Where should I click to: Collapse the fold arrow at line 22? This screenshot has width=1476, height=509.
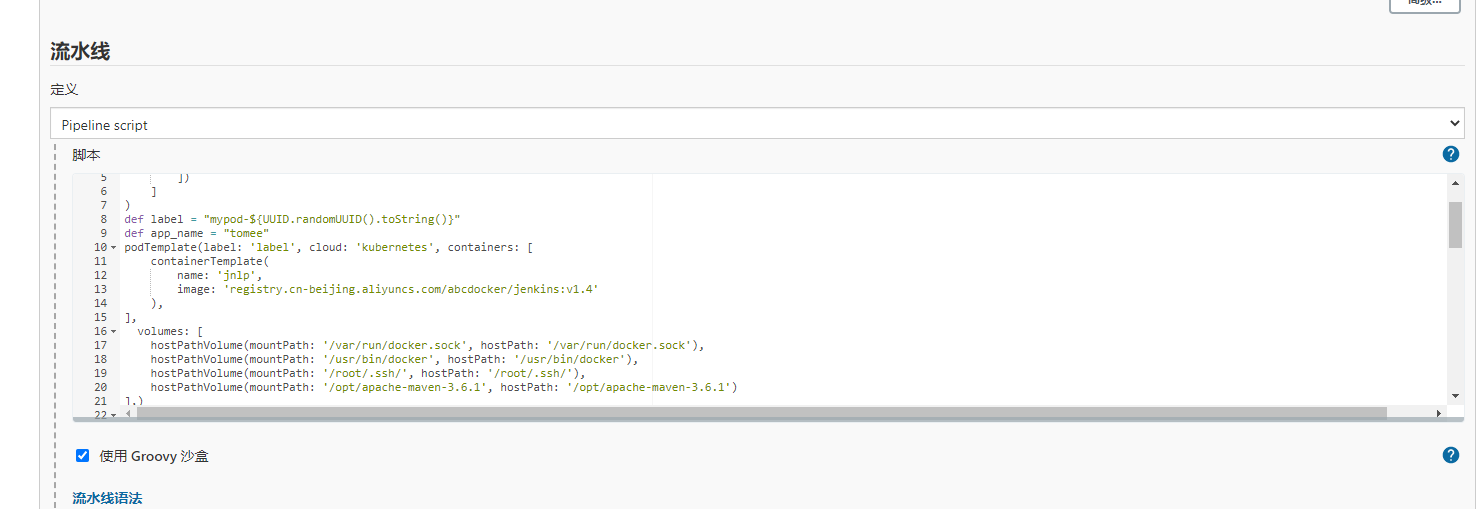(113, 414)
